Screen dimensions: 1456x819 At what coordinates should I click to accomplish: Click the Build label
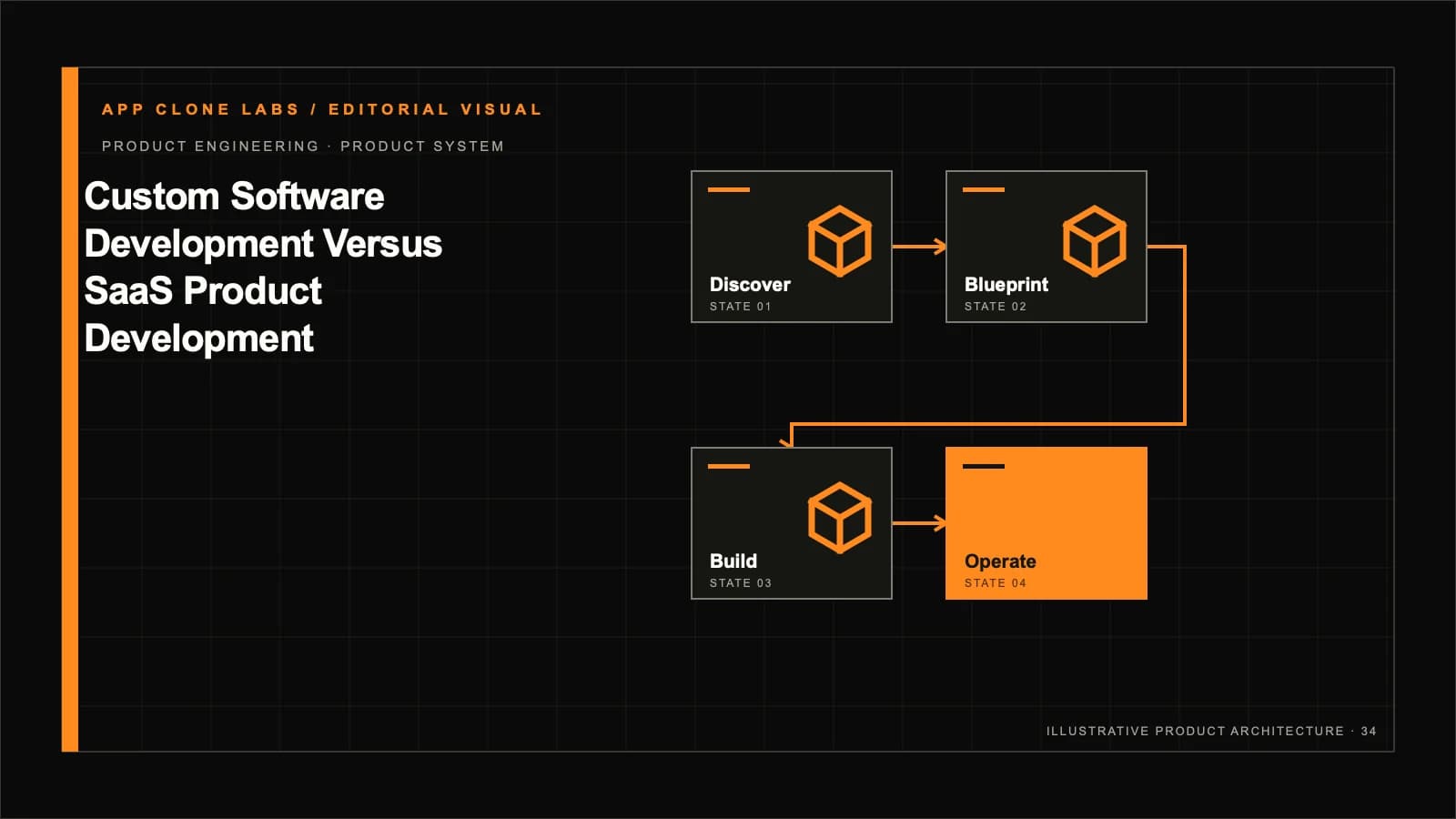733,561
